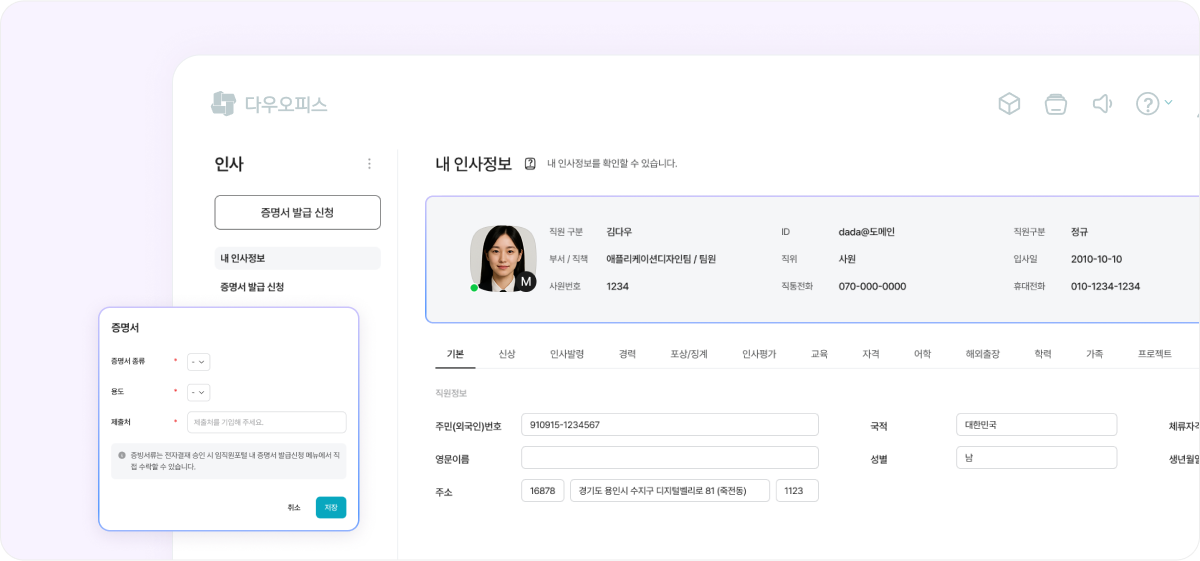1200x561 pixels.
Task: Click the department text 애플리케이션디자인팀 / 팀원
Action: click(x=661, y=259)
